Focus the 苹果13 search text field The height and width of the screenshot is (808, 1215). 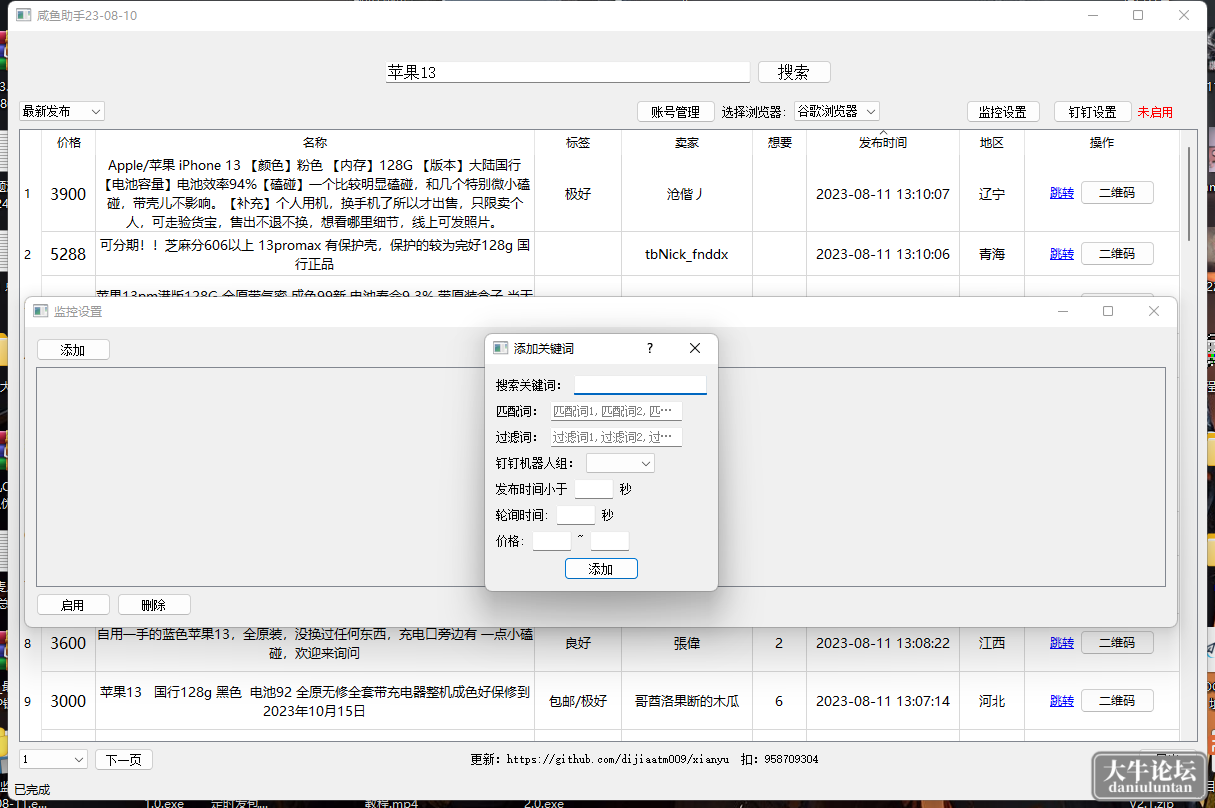(x=567, y=72)
